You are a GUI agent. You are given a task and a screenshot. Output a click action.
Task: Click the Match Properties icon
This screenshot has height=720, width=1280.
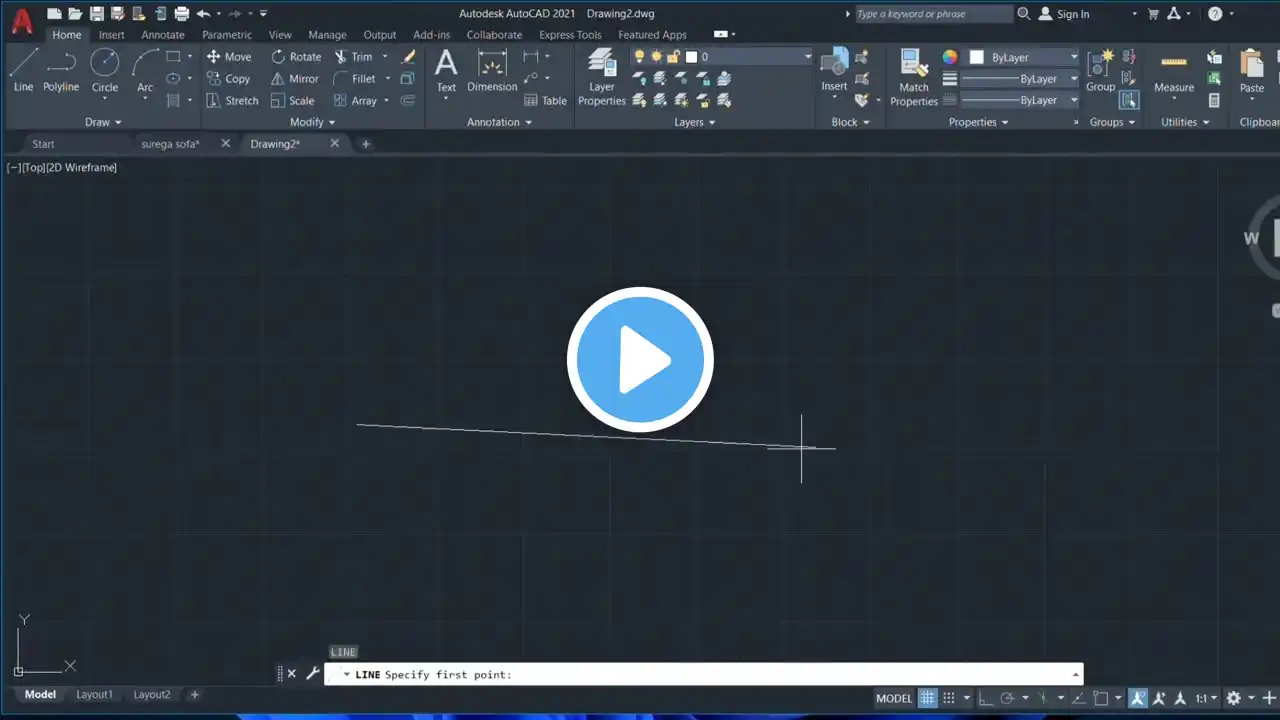click(x=913, y=77)
